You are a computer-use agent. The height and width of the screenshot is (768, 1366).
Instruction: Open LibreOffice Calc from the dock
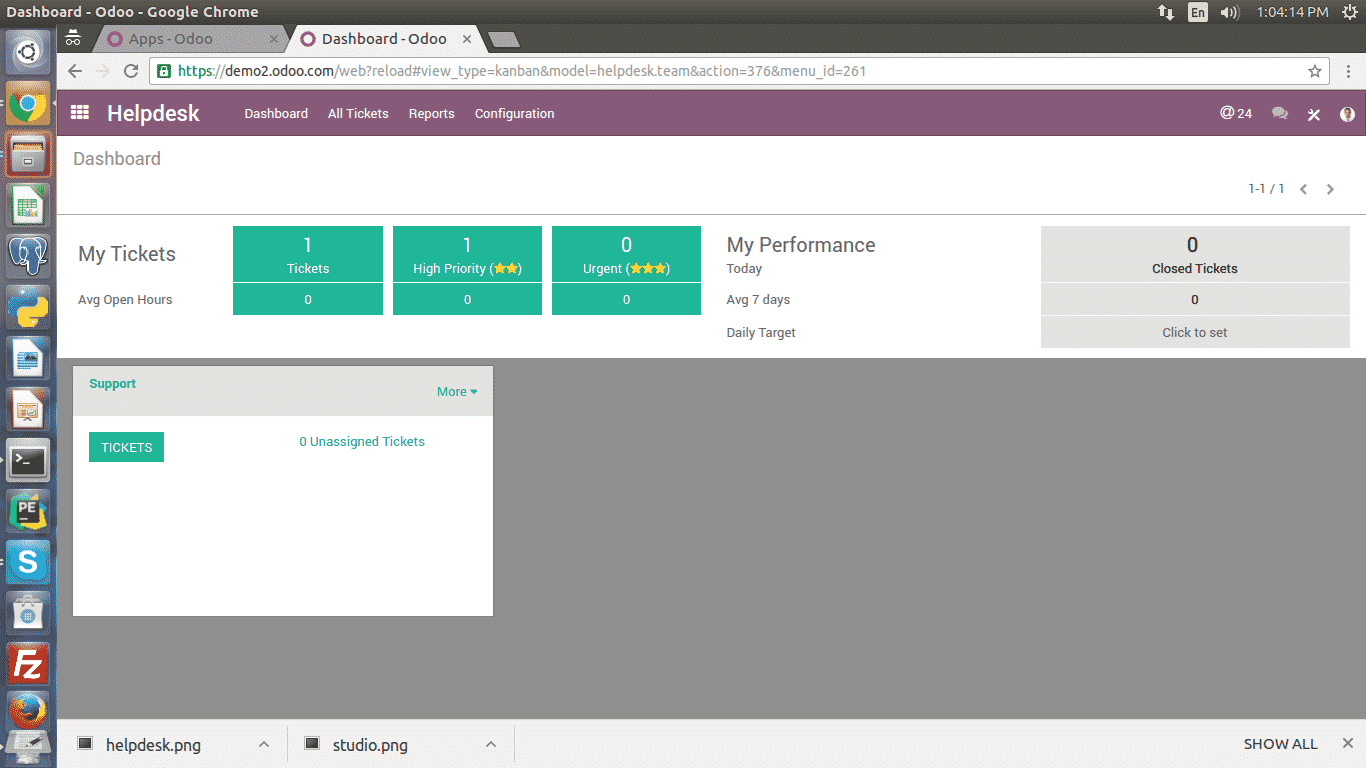point(28,206)
